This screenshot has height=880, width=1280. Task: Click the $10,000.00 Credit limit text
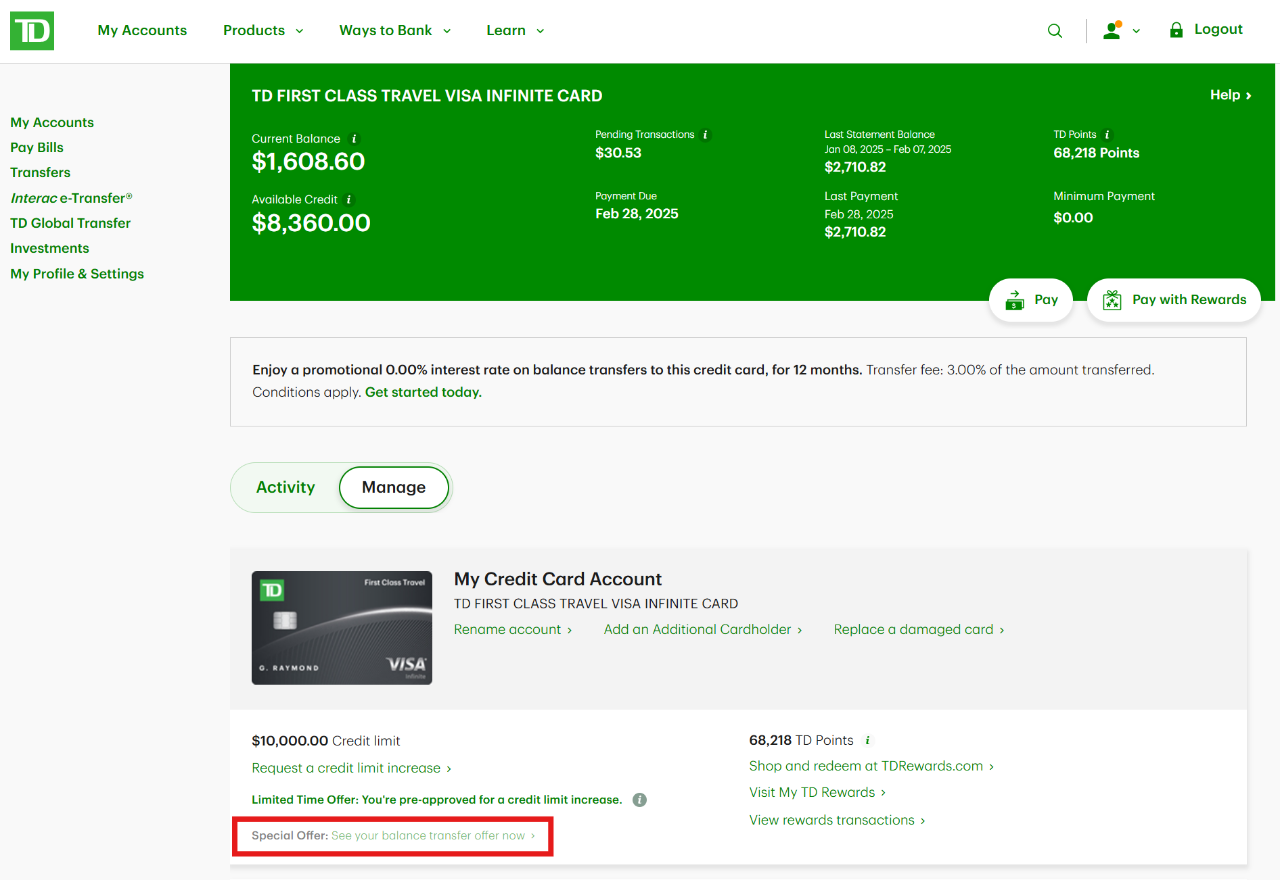326,742
